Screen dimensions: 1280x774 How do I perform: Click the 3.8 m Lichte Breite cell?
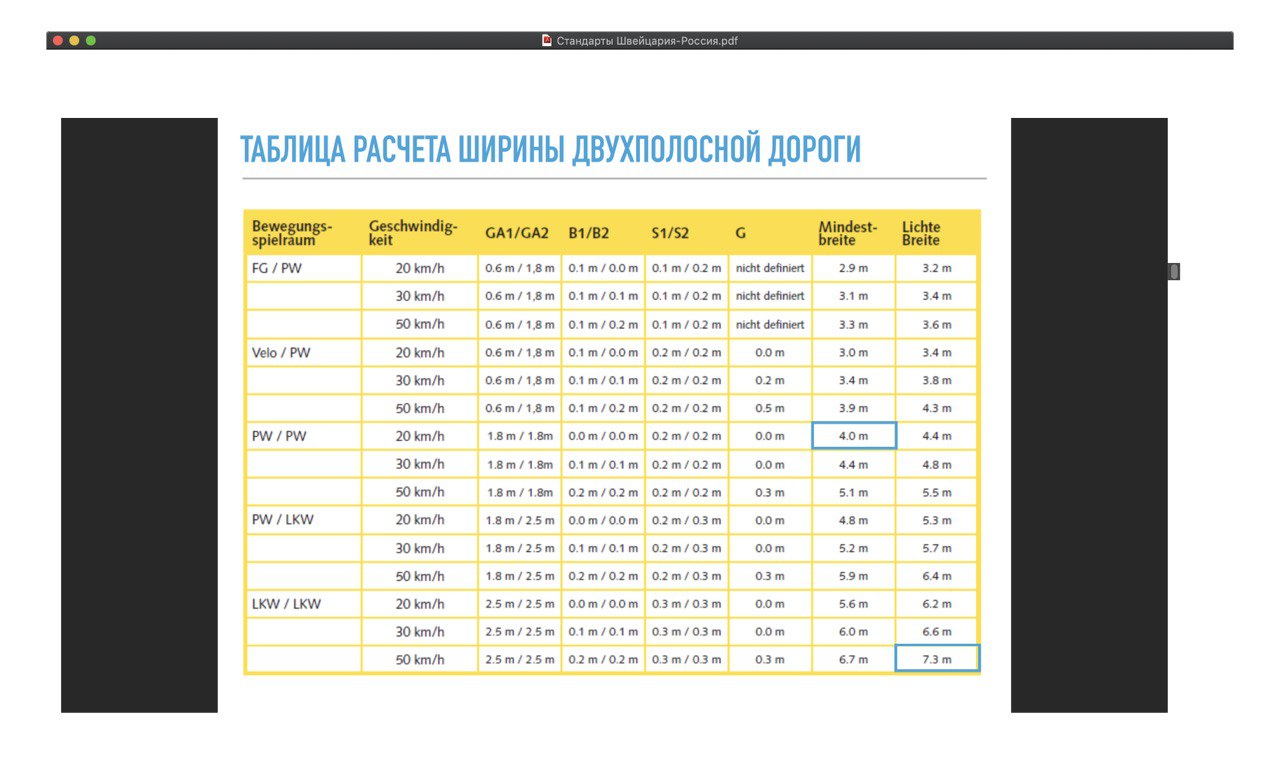937,380
